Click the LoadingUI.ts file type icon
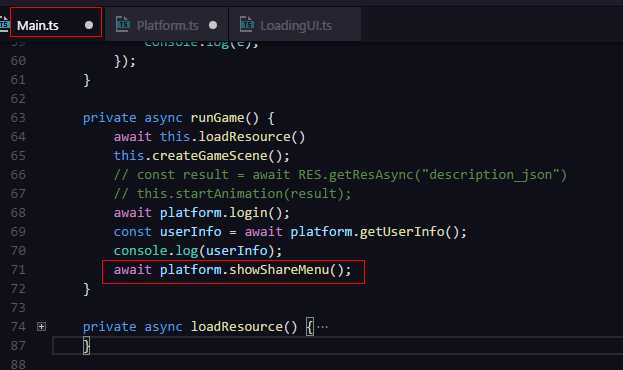The image size is (623, 370). [247, 24]
